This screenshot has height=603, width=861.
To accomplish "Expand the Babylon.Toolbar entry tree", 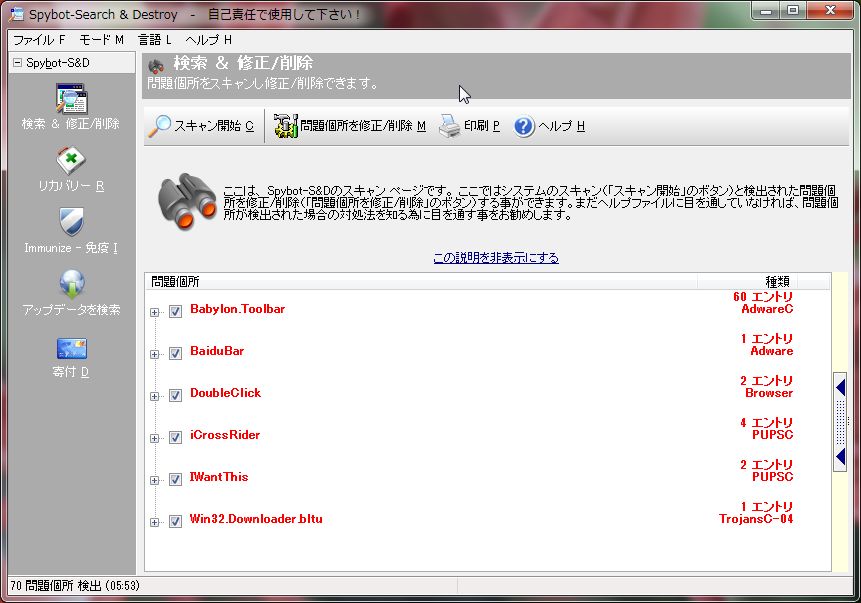I will point(154,312).
